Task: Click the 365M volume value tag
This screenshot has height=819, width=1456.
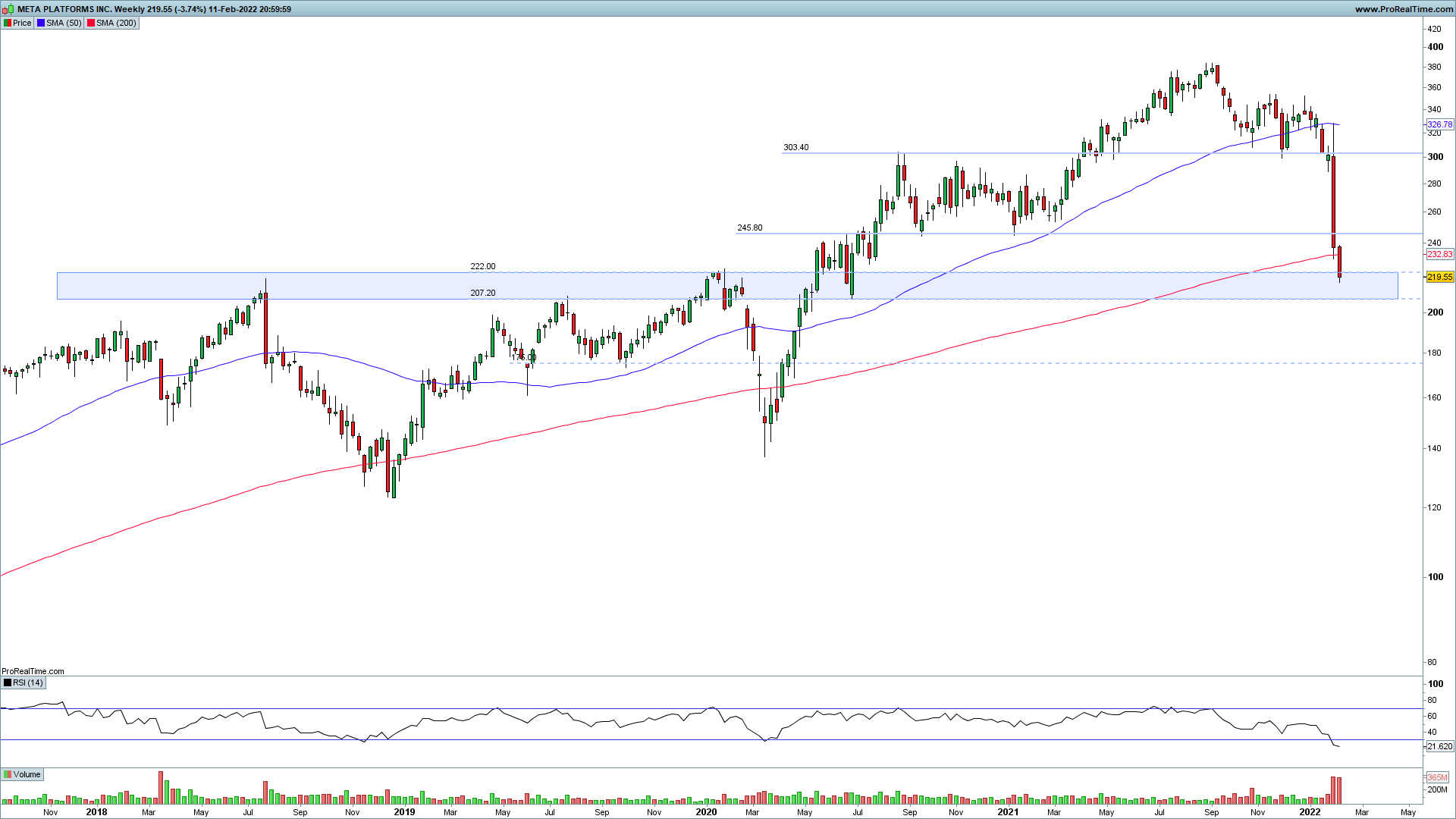Action: click(x=1437, y=777)
